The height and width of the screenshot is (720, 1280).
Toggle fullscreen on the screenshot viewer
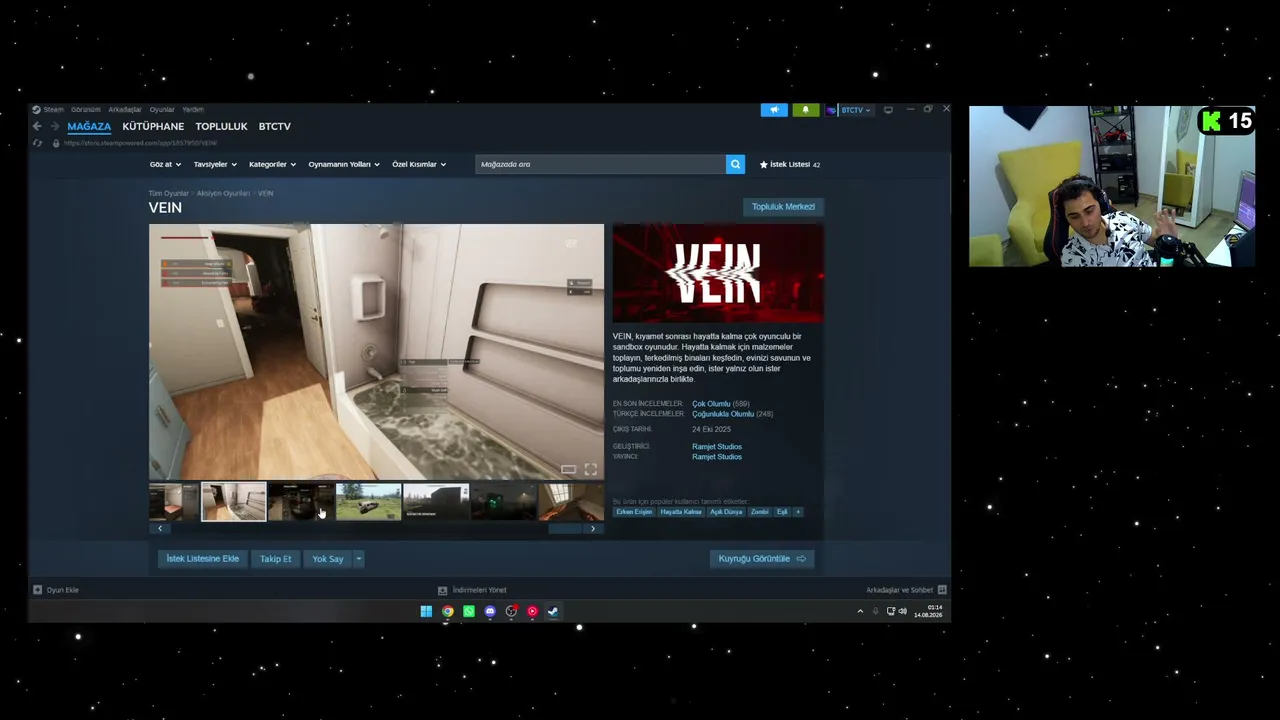[x=591, y=469]
